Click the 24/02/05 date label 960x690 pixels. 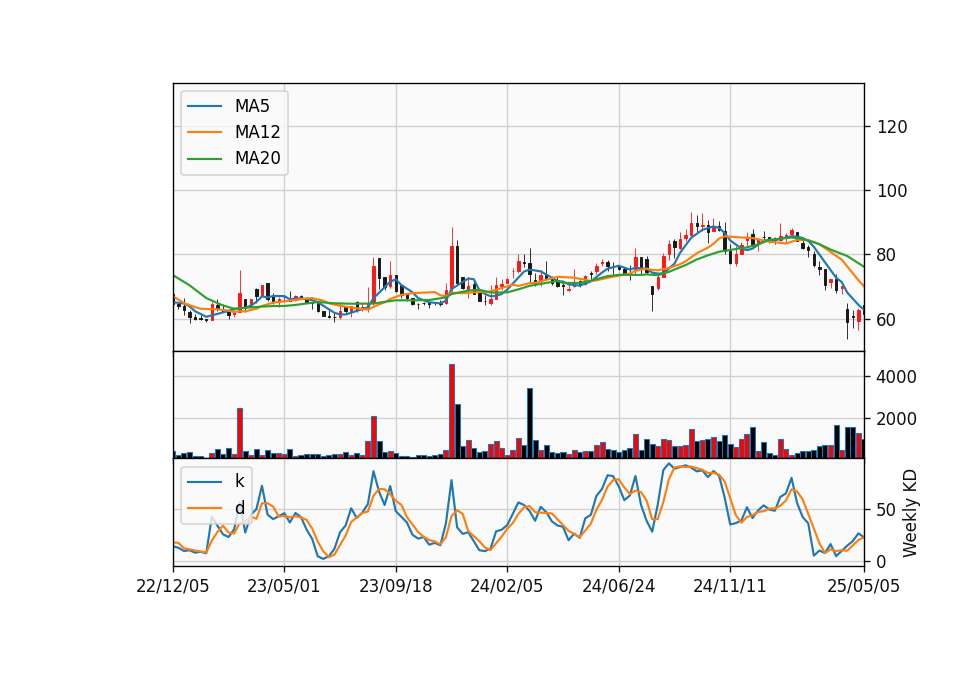(506, 586)
